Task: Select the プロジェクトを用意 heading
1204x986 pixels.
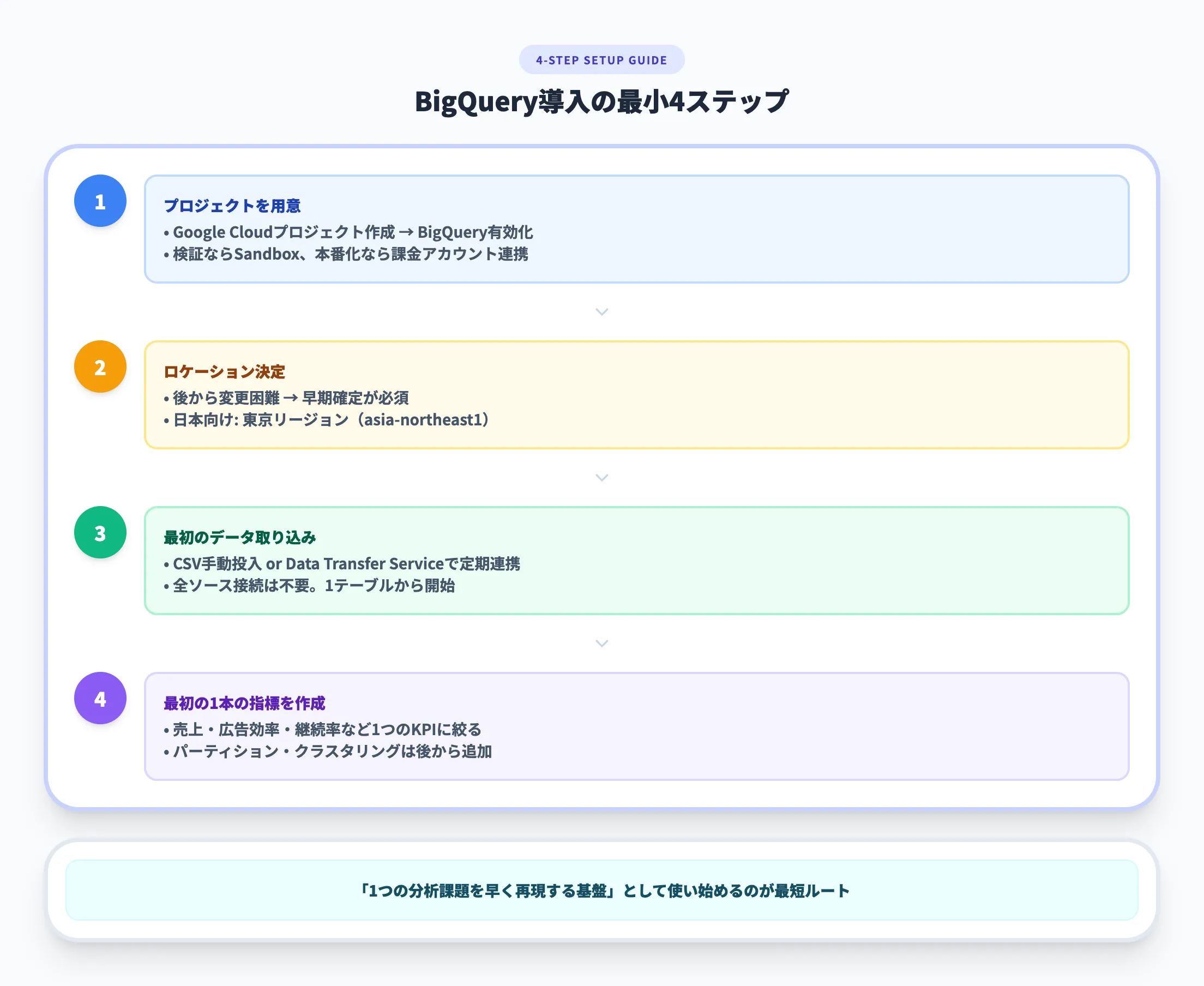Action: coord(233,206)
